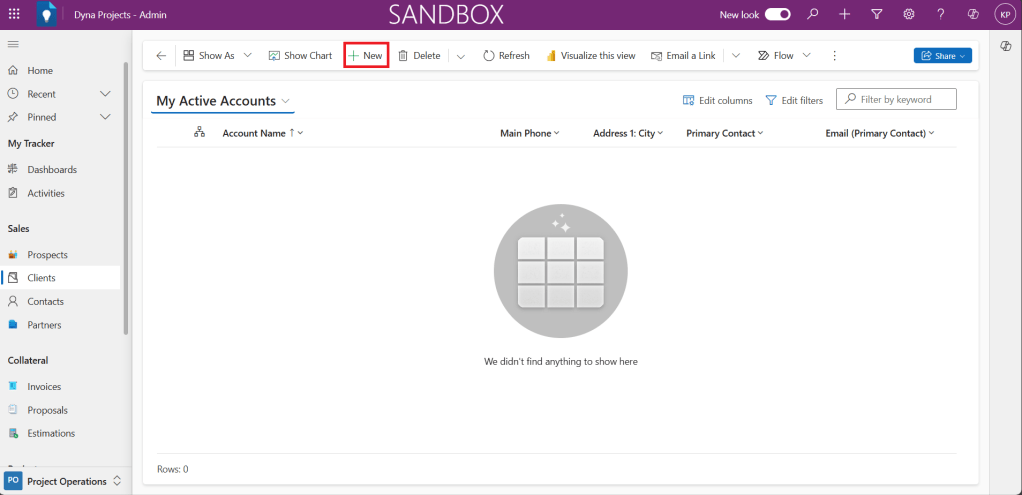Open the app launcher waffle icon

(14, 14)
